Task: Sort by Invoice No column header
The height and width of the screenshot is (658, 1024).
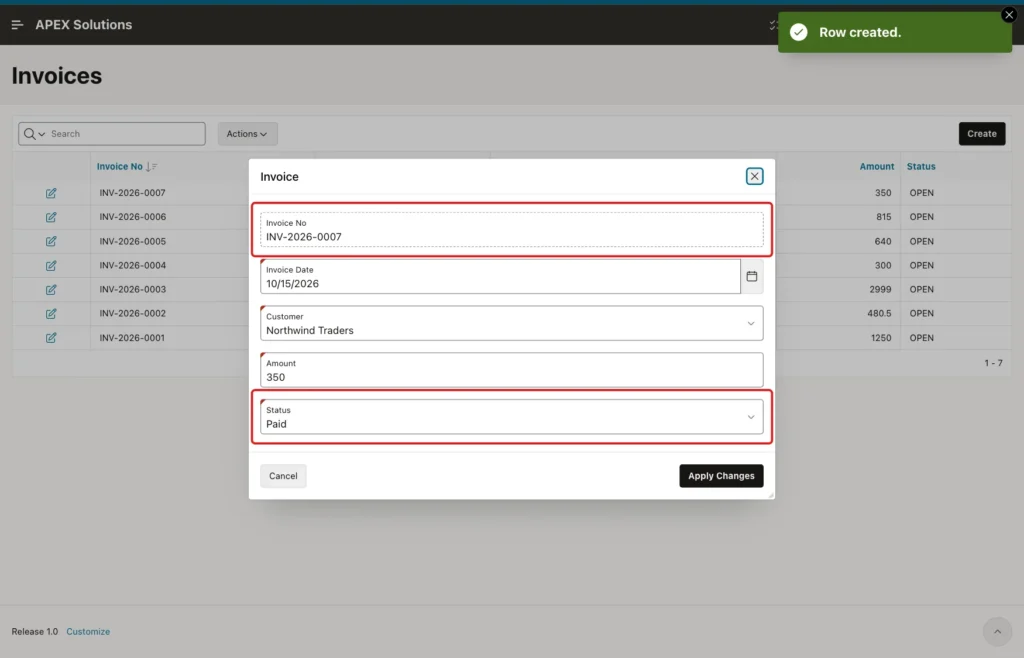Action: point(120,166)
